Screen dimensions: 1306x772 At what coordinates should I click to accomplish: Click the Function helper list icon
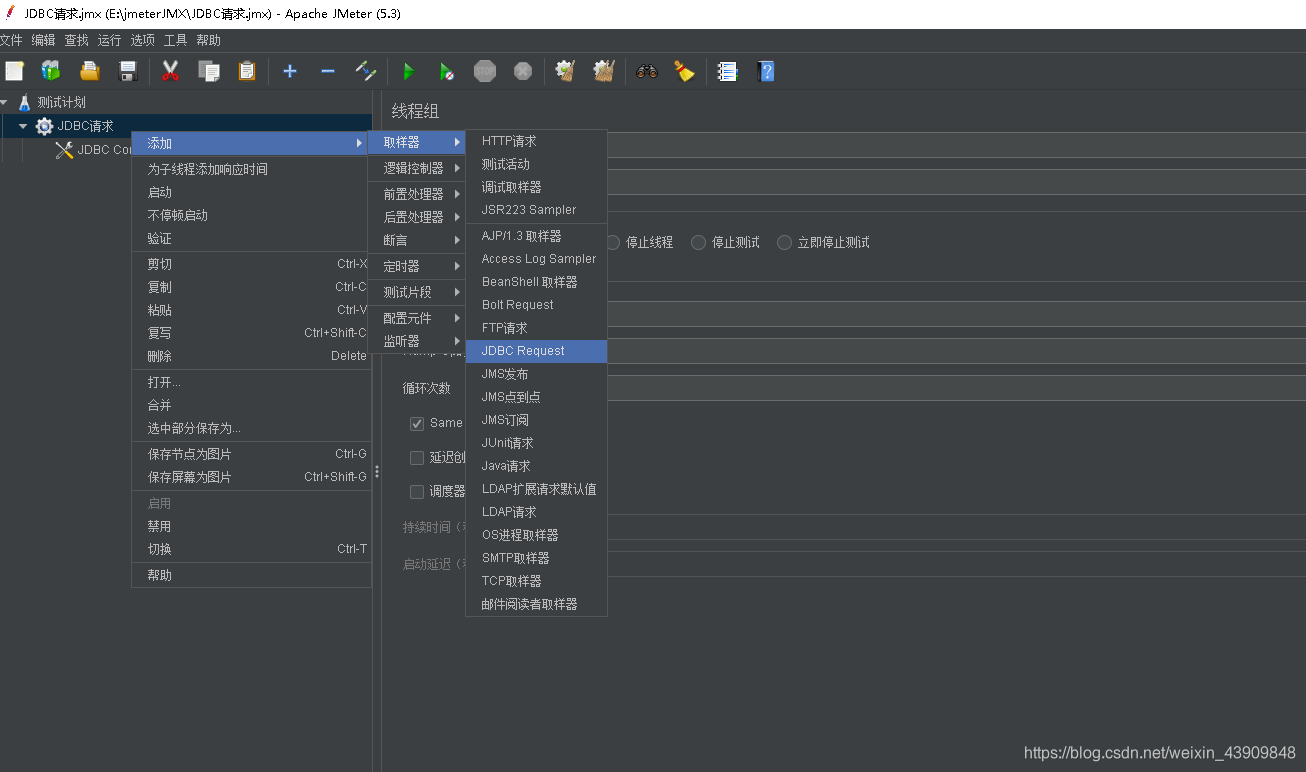pyautogui.click(x=728, y=71)
